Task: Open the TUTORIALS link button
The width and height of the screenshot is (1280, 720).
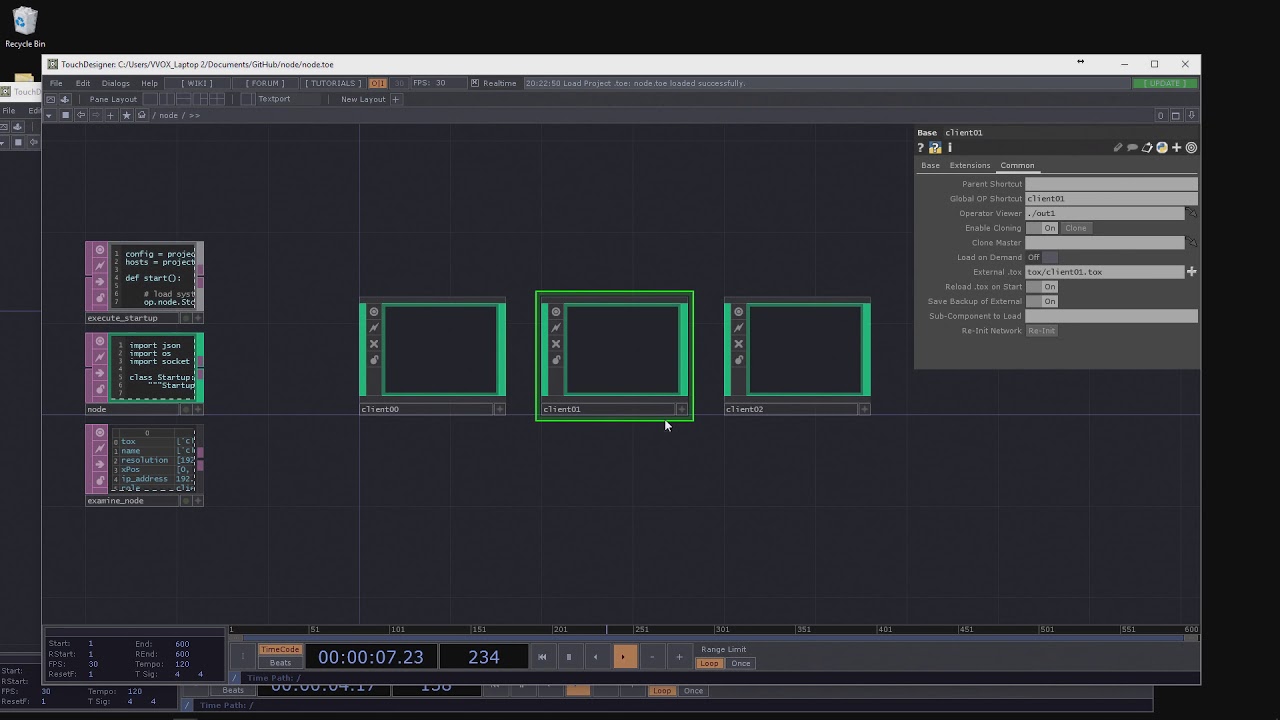Action: (x=331, y=83)
